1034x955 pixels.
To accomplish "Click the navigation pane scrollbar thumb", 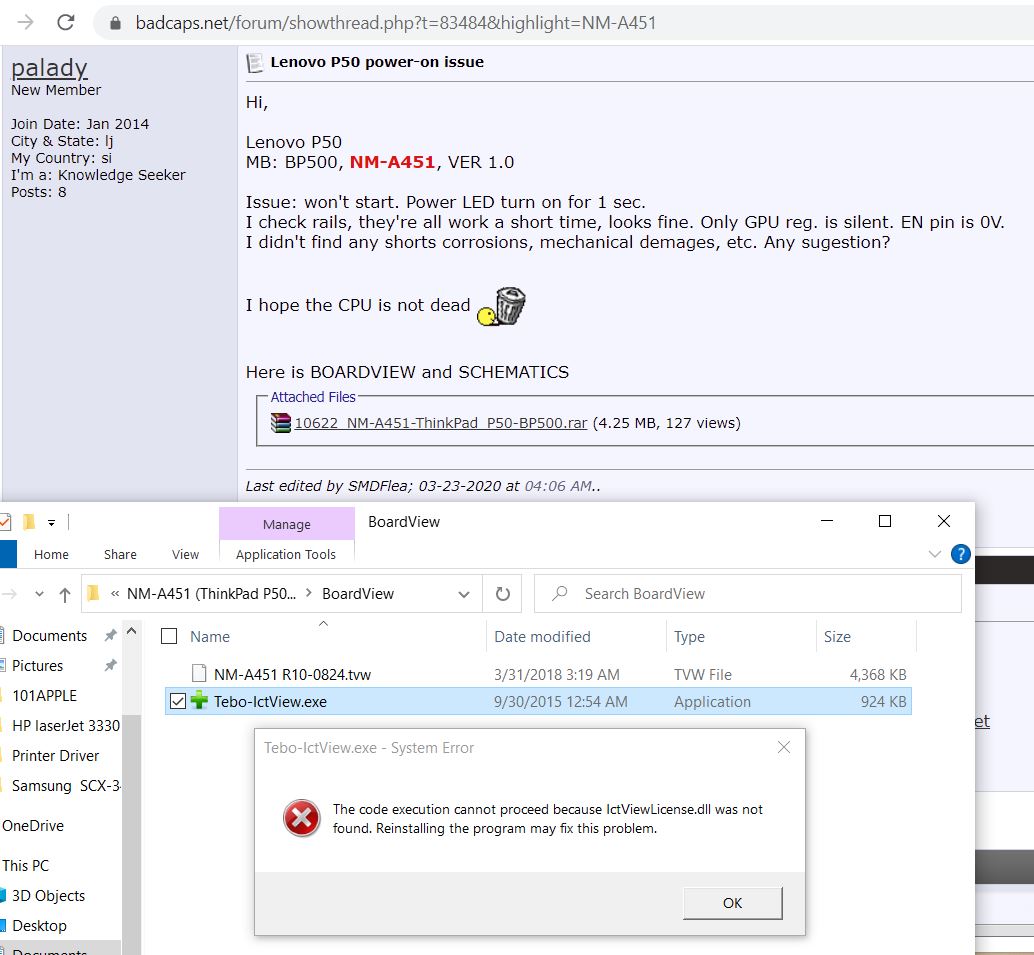I will [x=132, y=834].
